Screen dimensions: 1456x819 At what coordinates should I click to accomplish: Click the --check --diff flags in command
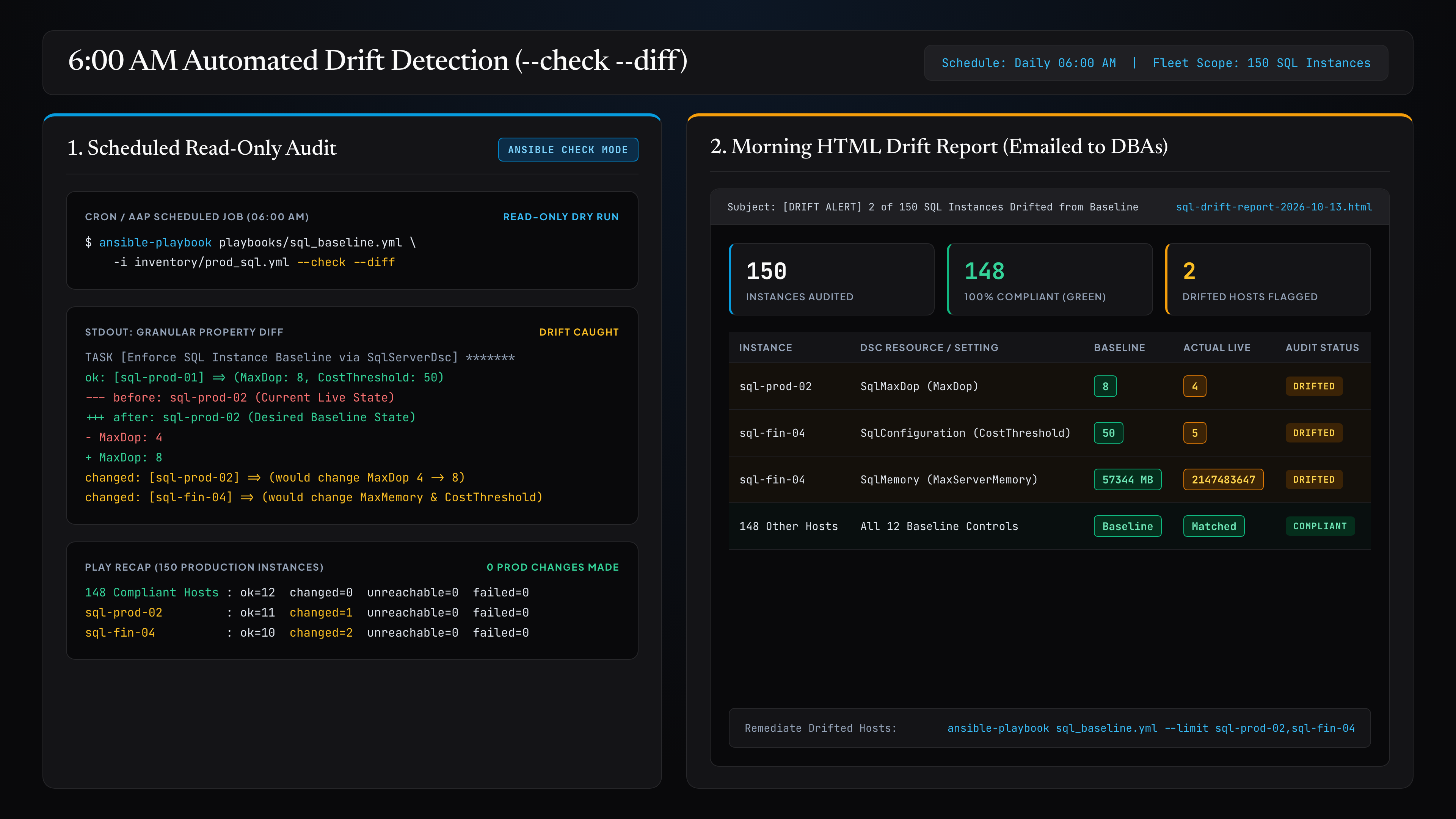346,262
